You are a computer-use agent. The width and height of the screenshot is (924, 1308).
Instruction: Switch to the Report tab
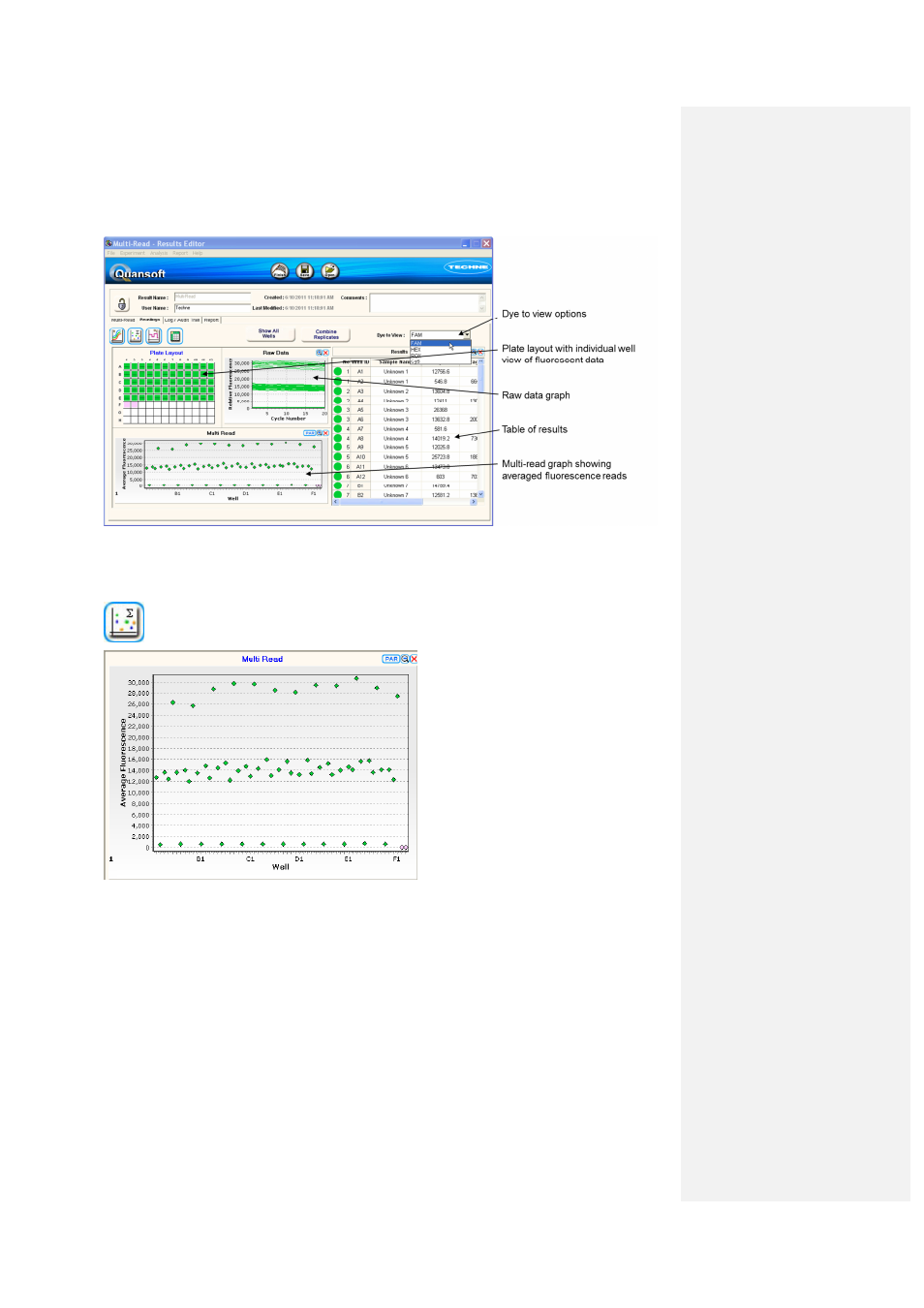point(211,320)
